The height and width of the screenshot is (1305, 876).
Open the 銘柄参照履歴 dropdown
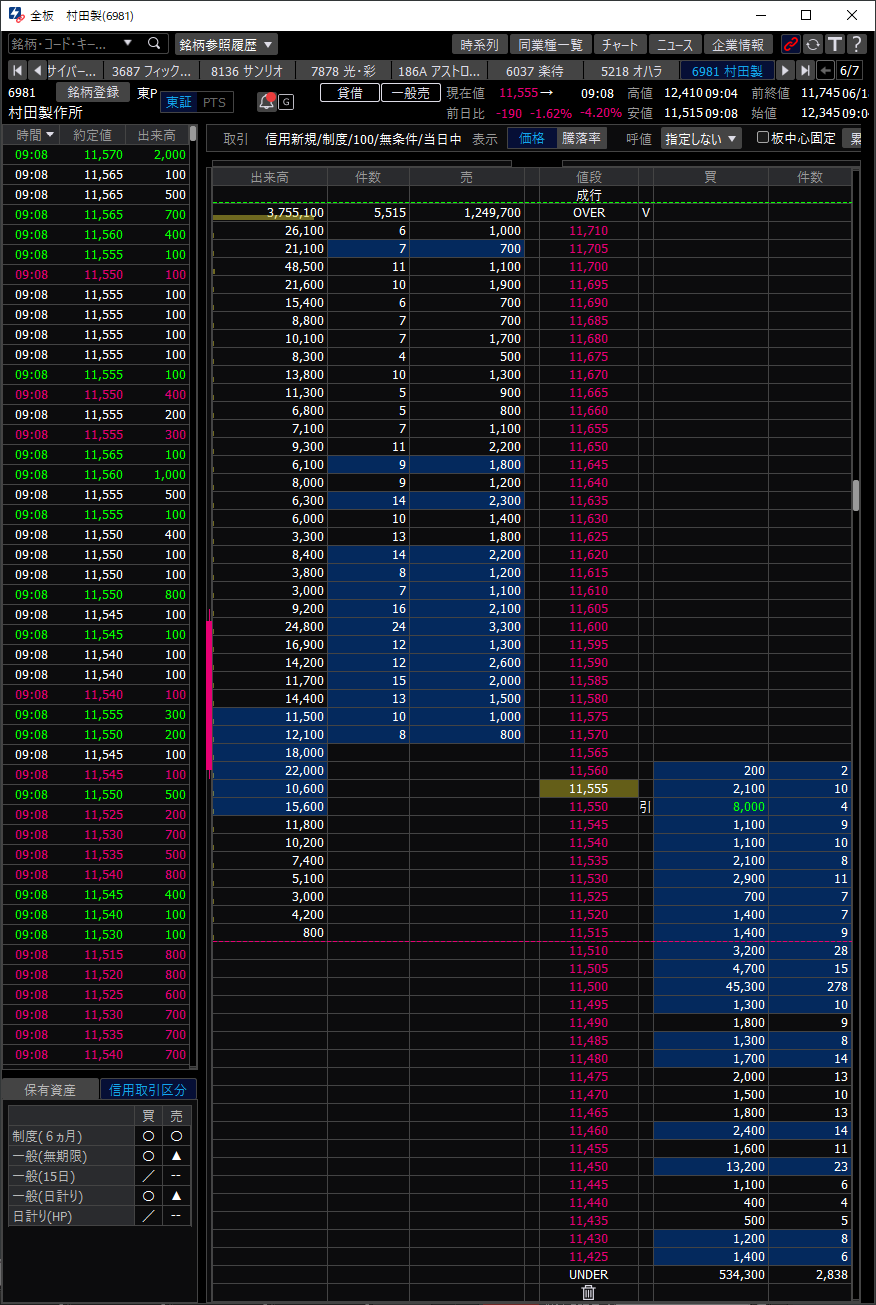tap(226, 44)
